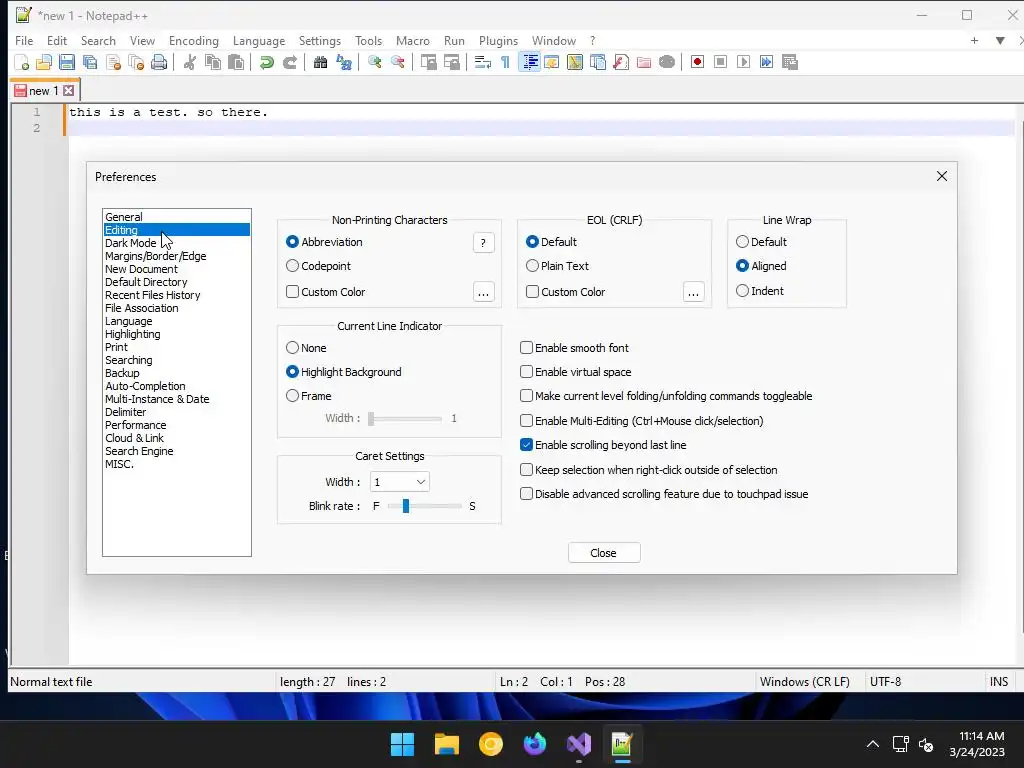1024x768 pixels.
Task: Open the Caret Width dropdown
Action: (400, 482)
